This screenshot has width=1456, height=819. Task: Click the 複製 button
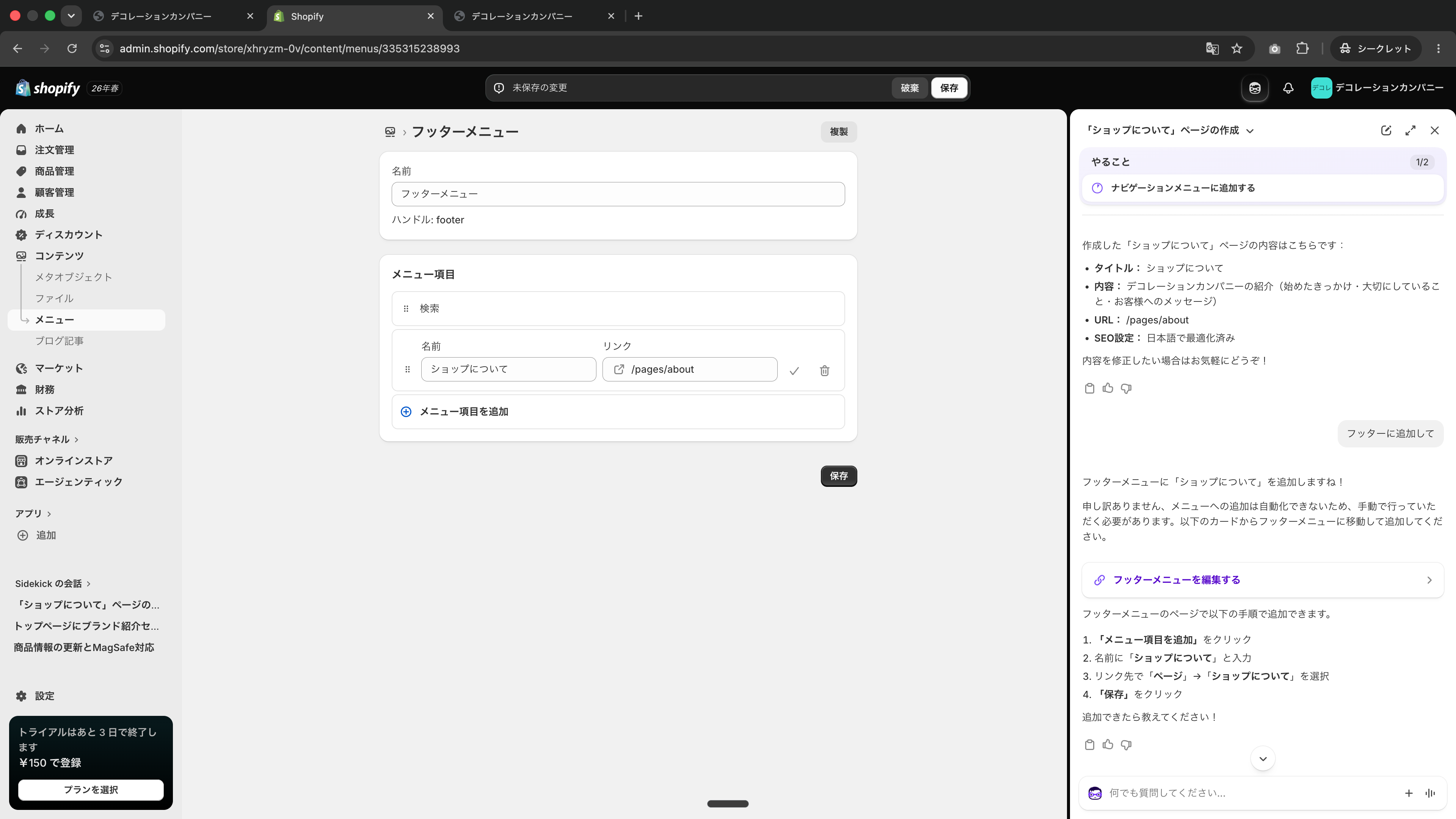pos(839,132)
